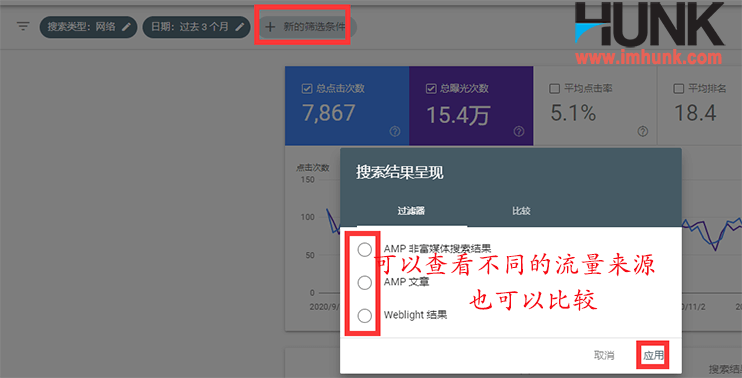Image resolution: width=742 pixels, height=378 pixels.
Task: Toggle the 总曝光次数 checkbox
Action: tap(431, 88)
